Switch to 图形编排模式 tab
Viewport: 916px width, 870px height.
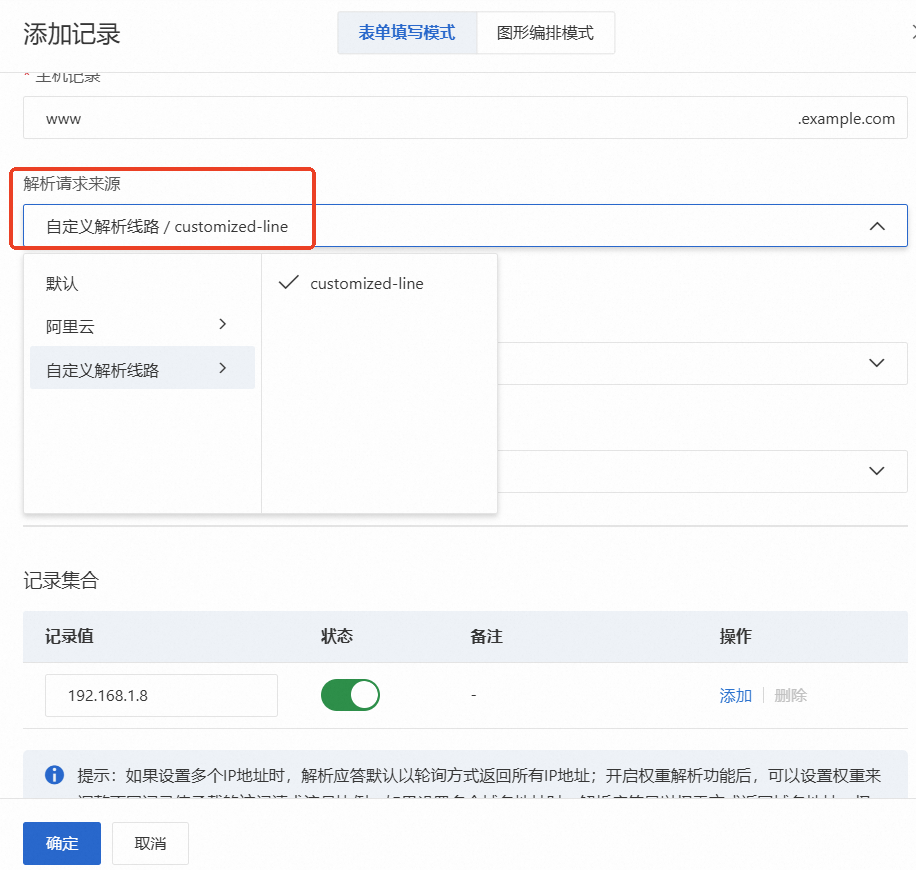546,33
